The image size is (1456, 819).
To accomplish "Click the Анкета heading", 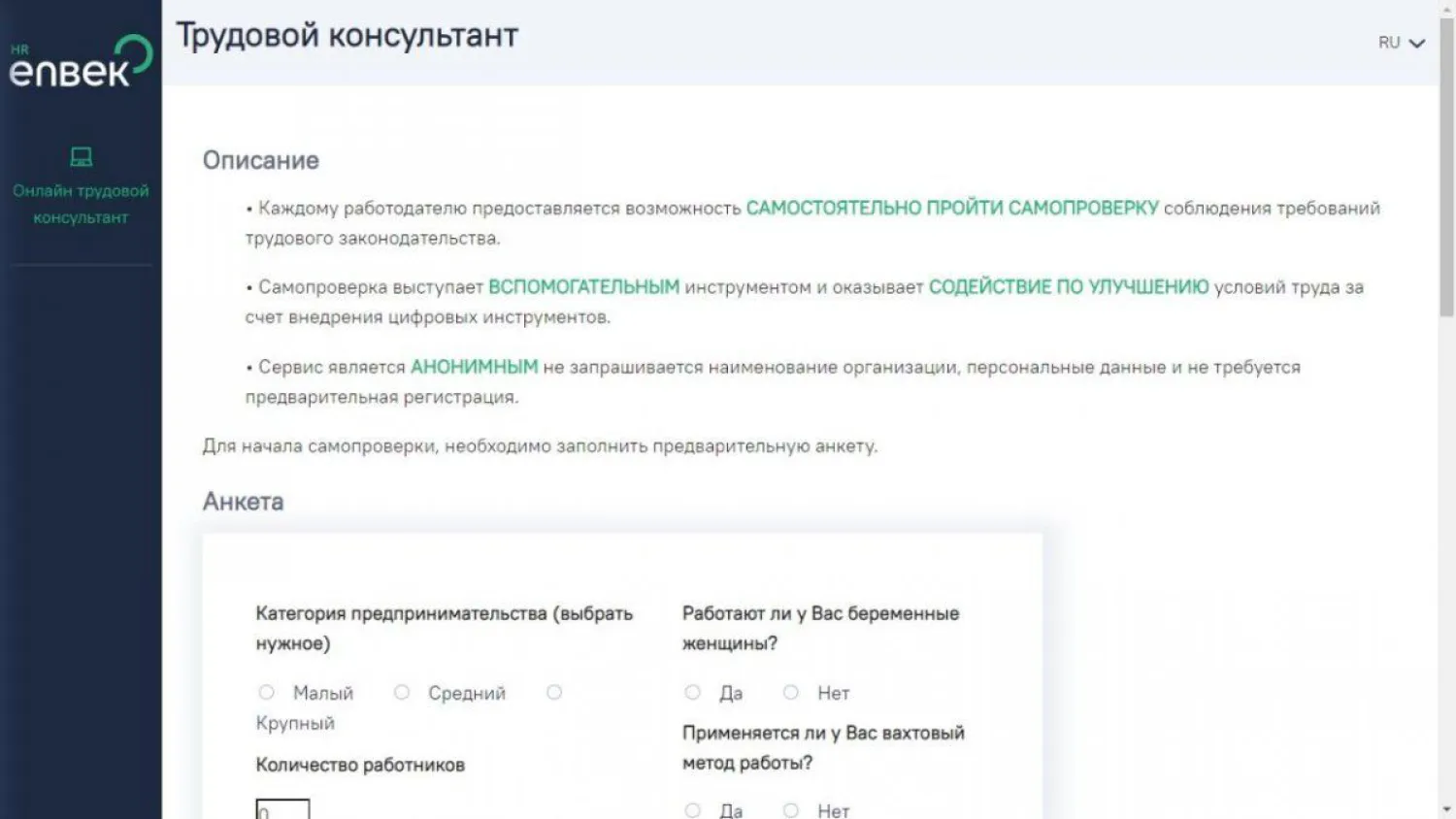I will pos(243,502).
